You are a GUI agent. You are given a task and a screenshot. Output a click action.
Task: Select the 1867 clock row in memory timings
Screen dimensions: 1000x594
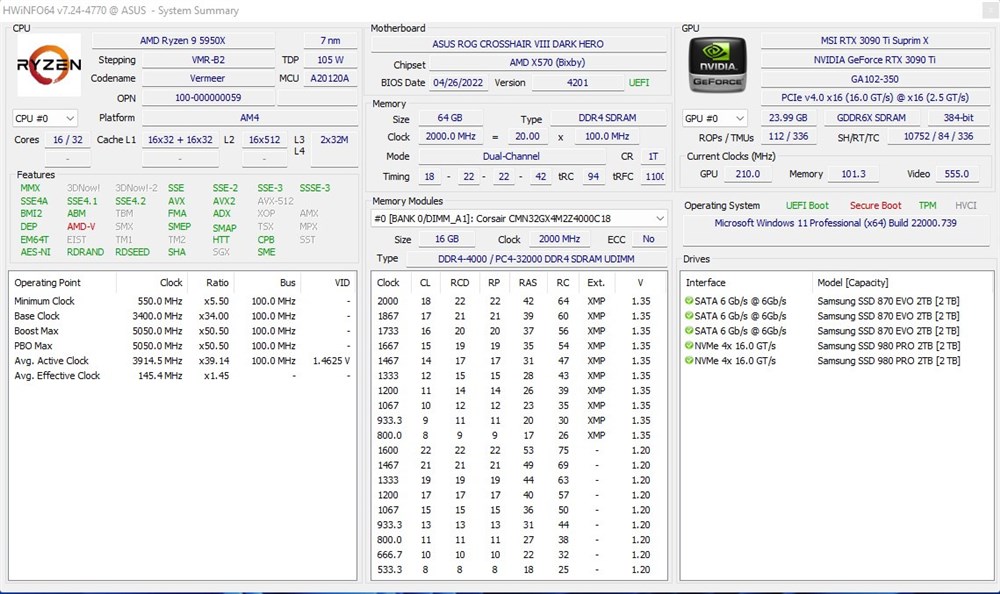click(518, 316)
